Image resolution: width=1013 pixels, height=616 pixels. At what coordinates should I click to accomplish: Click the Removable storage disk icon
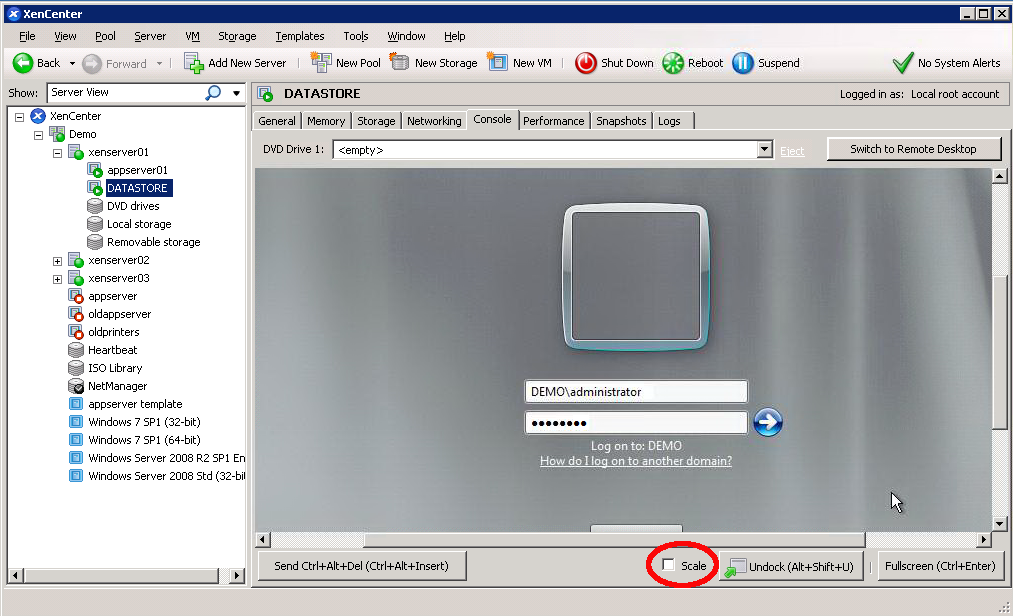[95, 242]
